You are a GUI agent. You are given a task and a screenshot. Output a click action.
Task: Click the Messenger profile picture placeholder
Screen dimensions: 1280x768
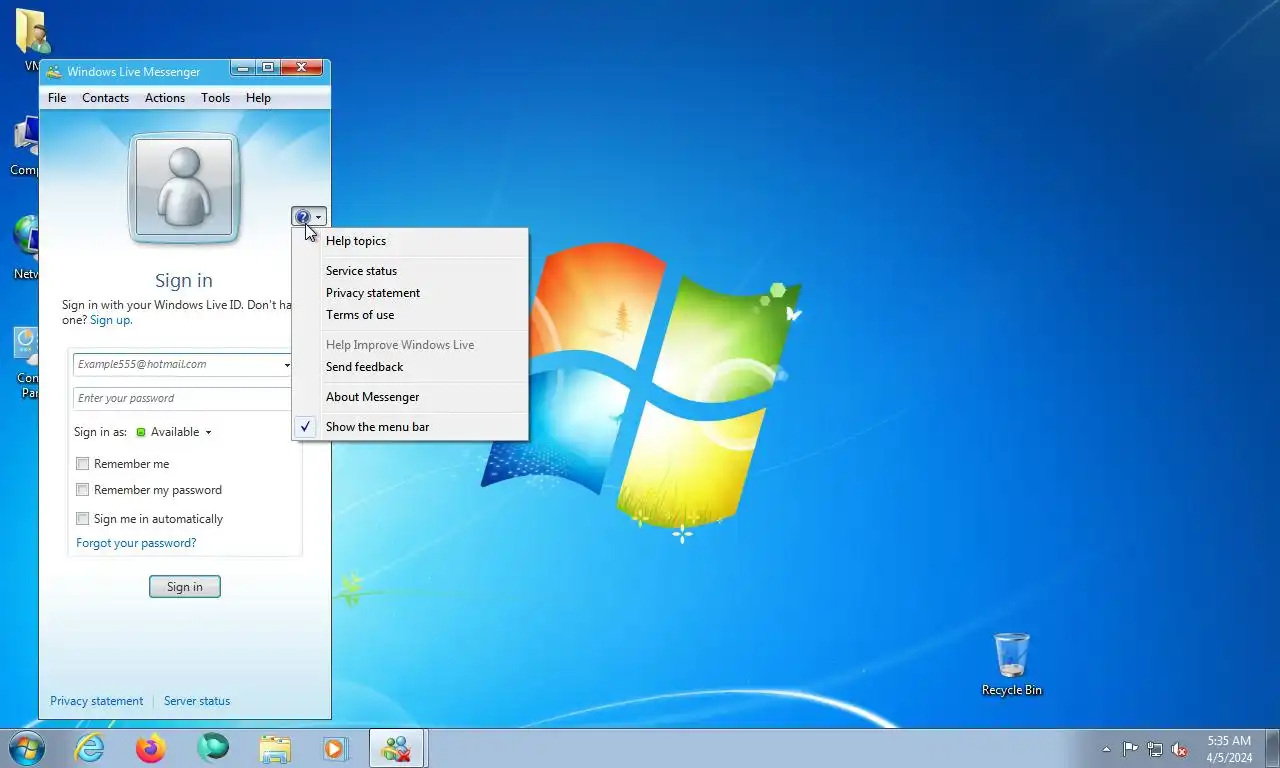click(184, 188)
